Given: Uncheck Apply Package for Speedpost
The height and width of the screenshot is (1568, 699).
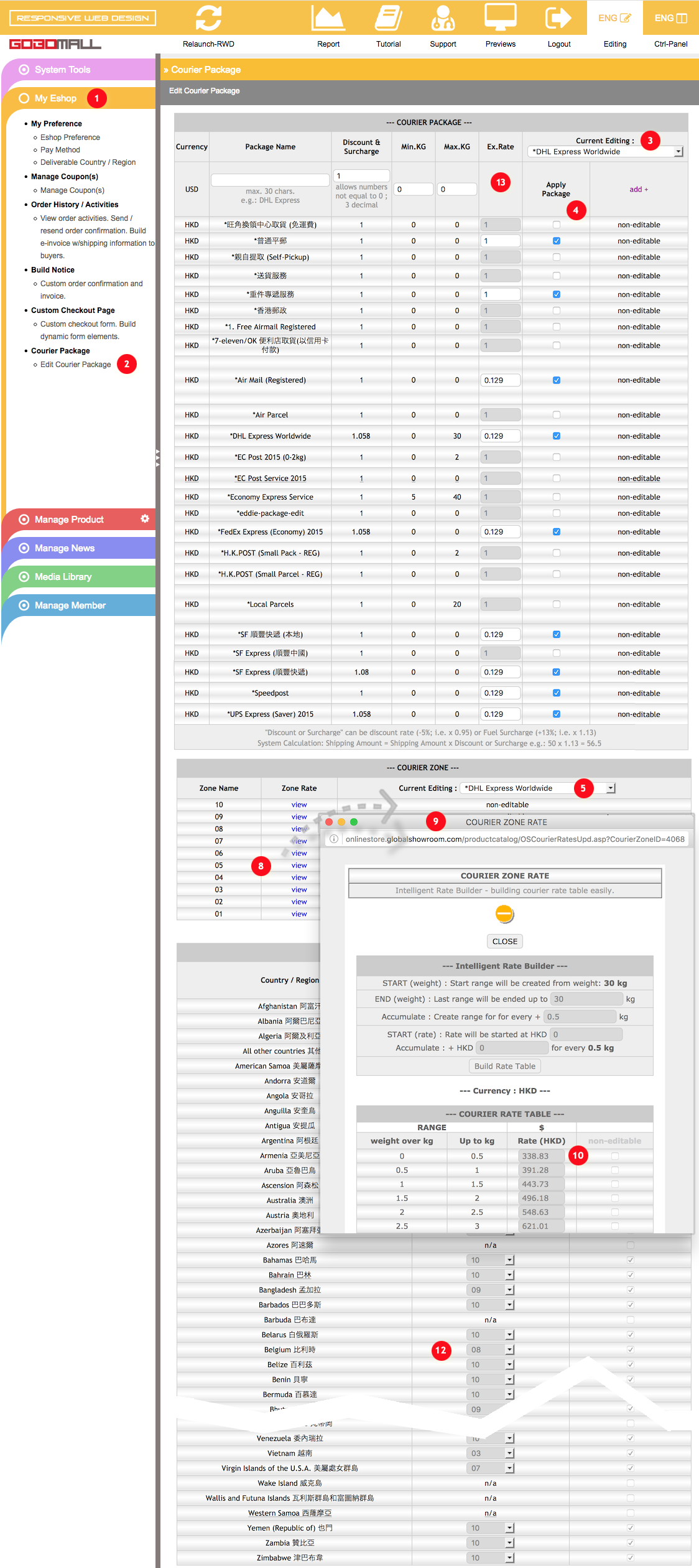Looking at the screenshot, I should (x=557, y=693).
